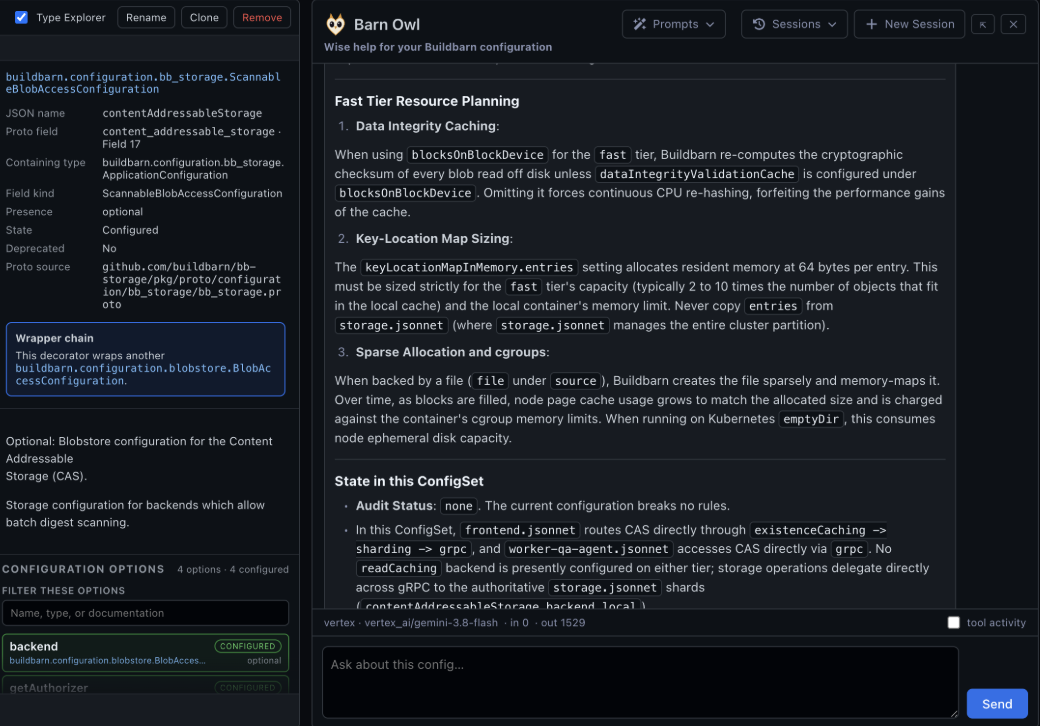Click the filter options search field
The width and height of the screenshot is (1040, 726).
(145, 613)
